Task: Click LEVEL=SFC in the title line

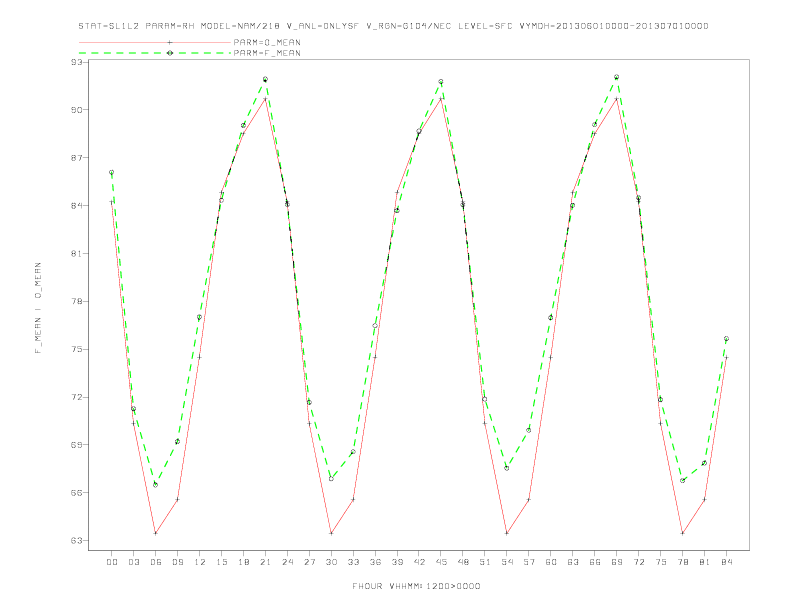Action: [485, 26]
